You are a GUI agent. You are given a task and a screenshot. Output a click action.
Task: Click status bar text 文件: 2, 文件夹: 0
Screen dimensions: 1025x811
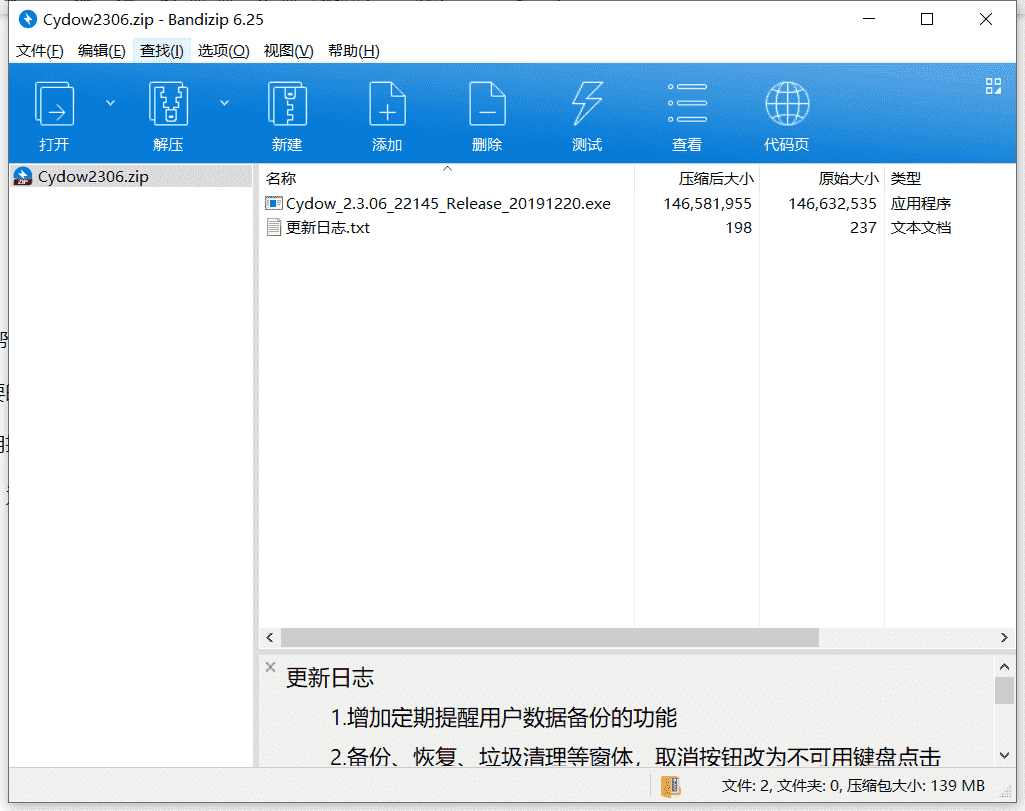(782, 786)
